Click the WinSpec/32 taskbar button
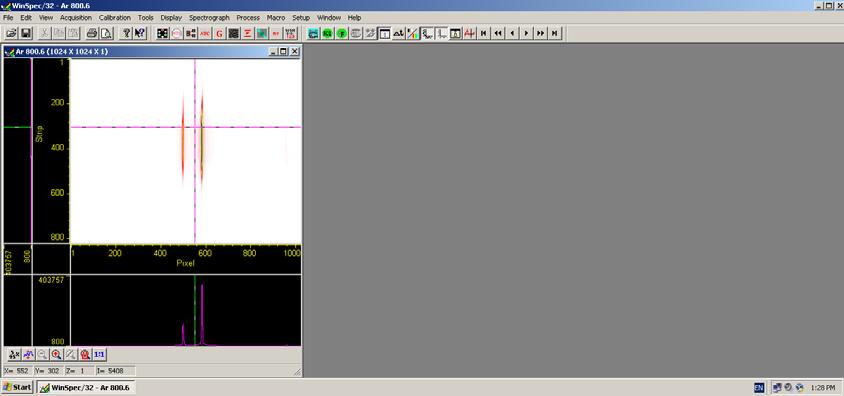The image size is (844, 396). coord(86,387)
